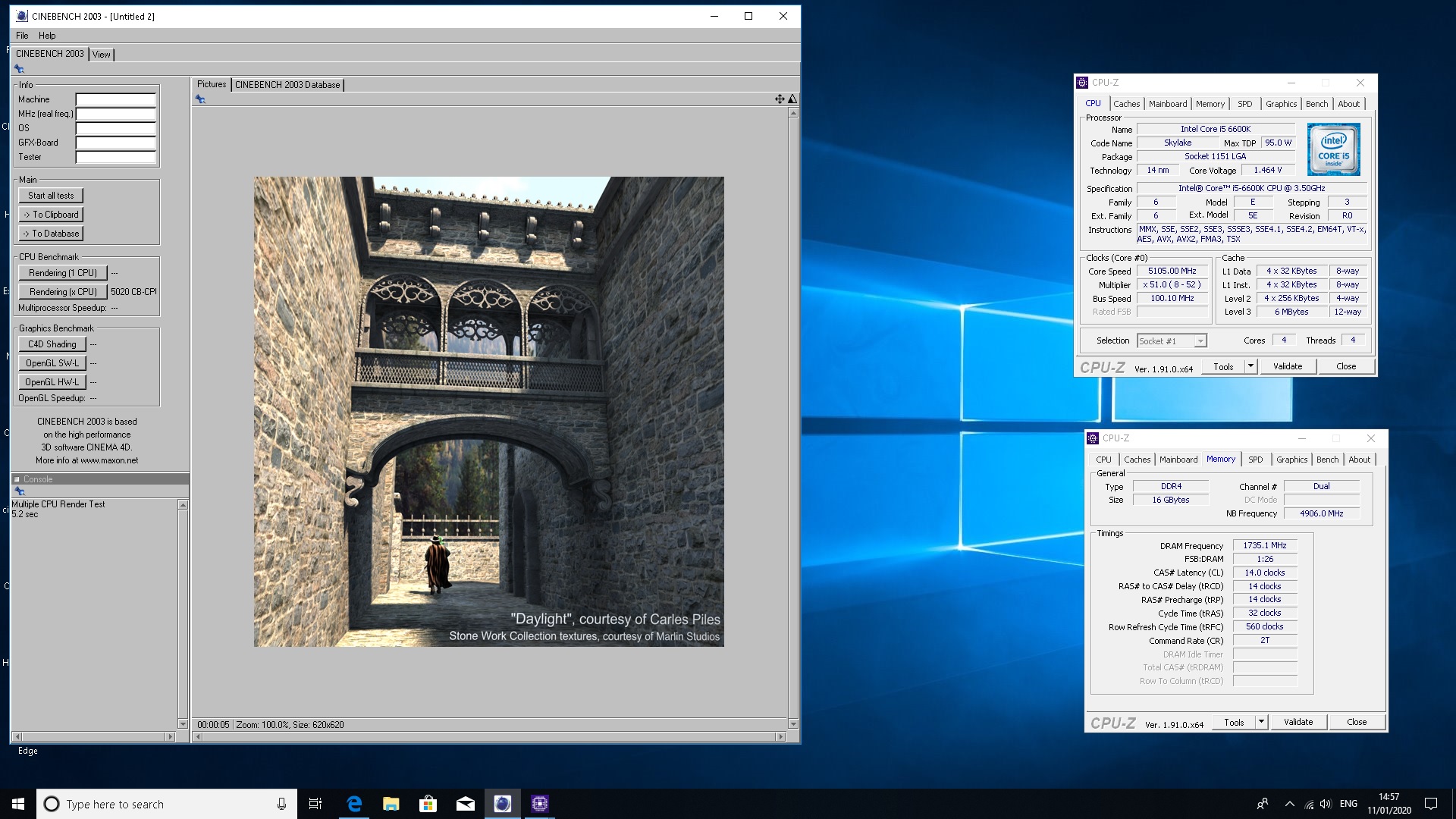
Task: Click the rendered Daylight image
Action: pos(488,412)
